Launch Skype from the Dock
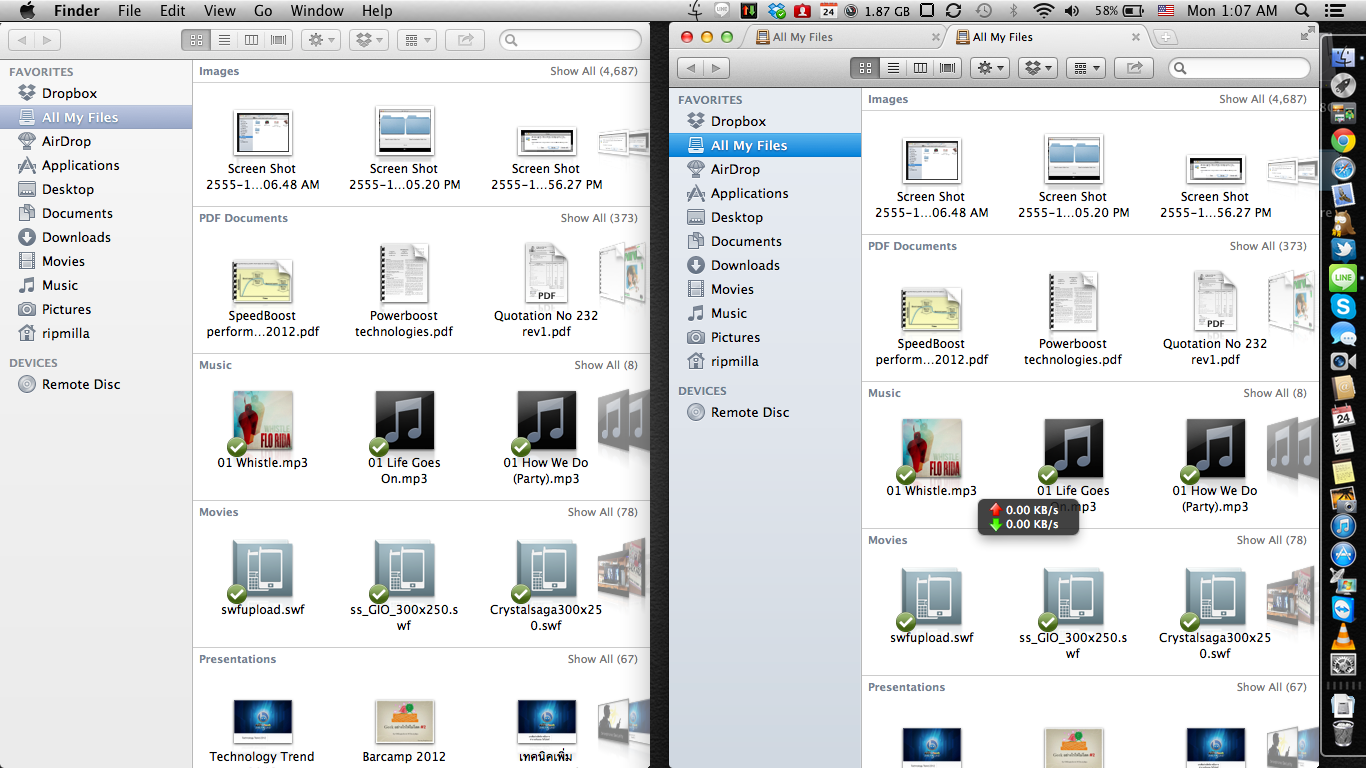1366x768 pixels. [x=1343, y=306]
